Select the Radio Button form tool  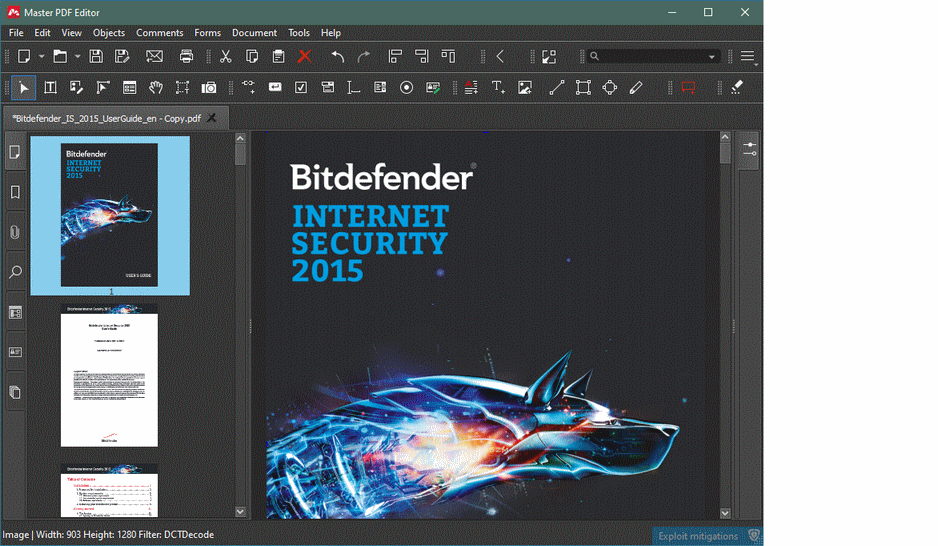coord(406,88)
